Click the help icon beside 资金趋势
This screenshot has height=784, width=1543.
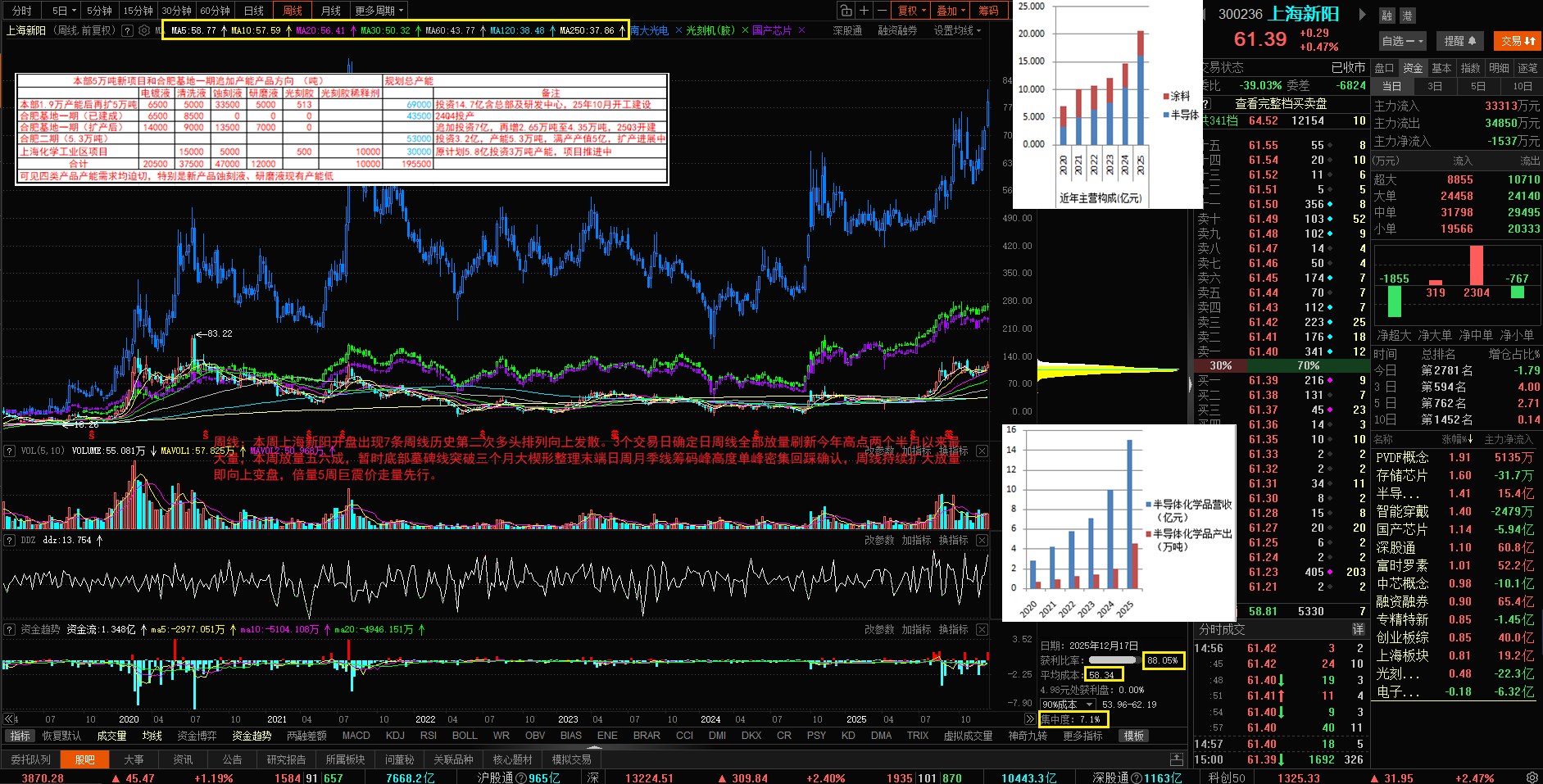click(x=10, y=630)
